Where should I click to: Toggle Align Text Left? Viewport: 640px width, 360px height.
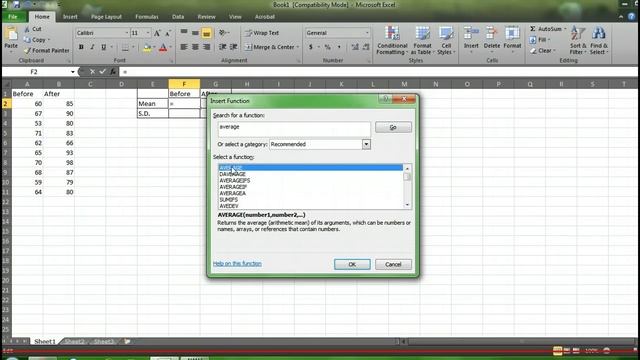[184, 47]
